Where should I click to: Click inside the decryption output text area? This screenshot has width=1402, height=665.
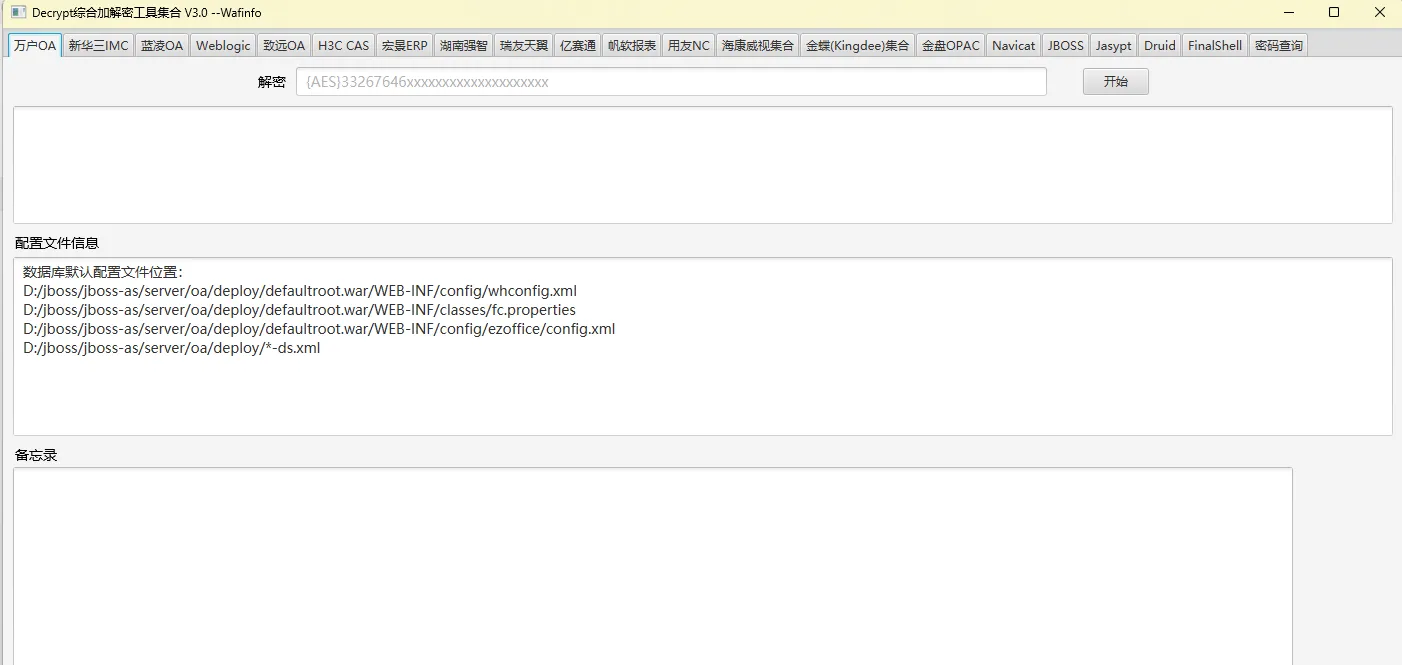coord(702,165)
